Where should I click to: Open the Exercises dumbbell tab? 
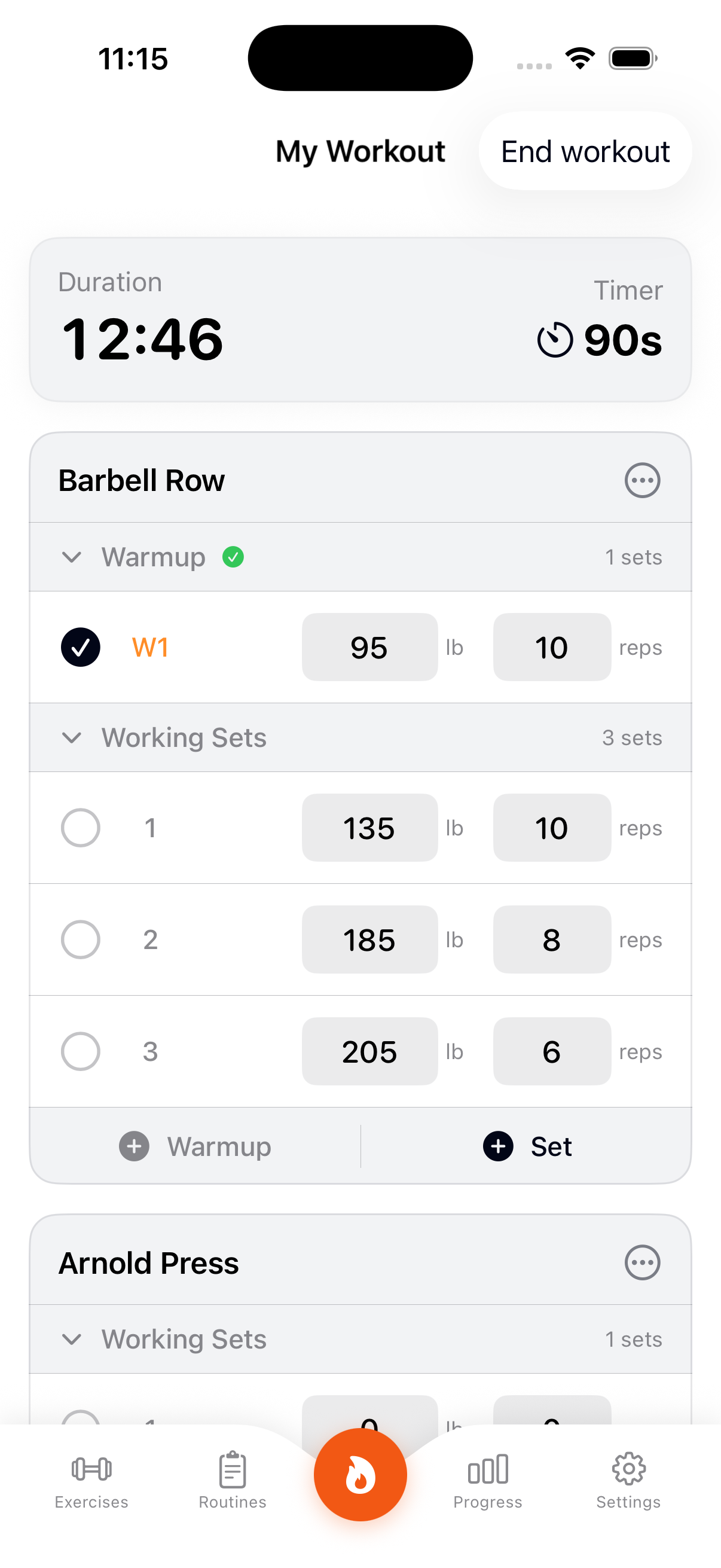91,1479
